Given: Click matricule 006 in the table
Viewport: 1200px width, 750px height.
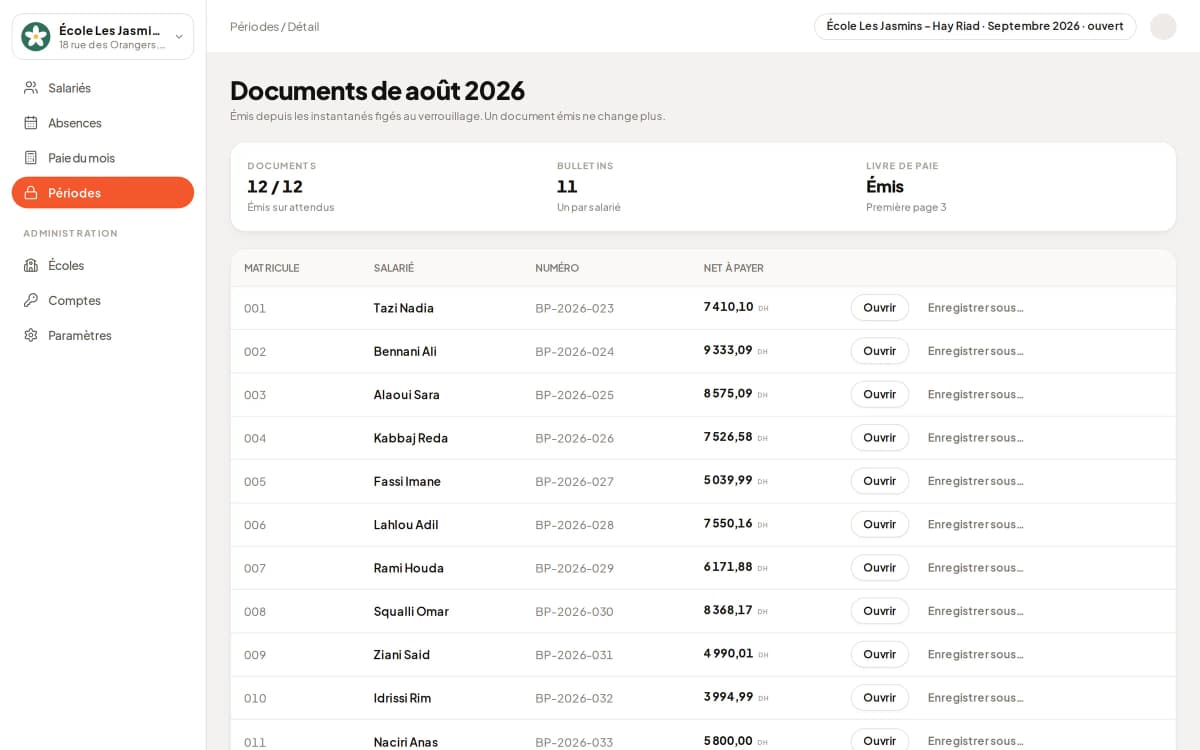Looking at the screenshot, I should coord(255,525).
